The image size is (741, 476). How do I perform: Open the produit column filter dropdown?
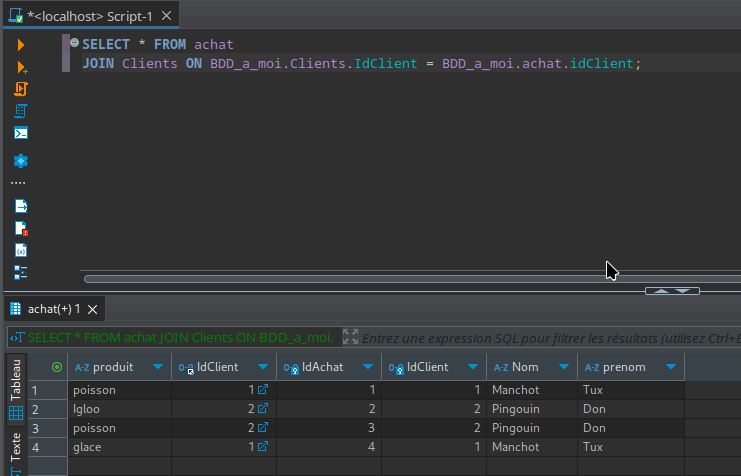(158, 367)
